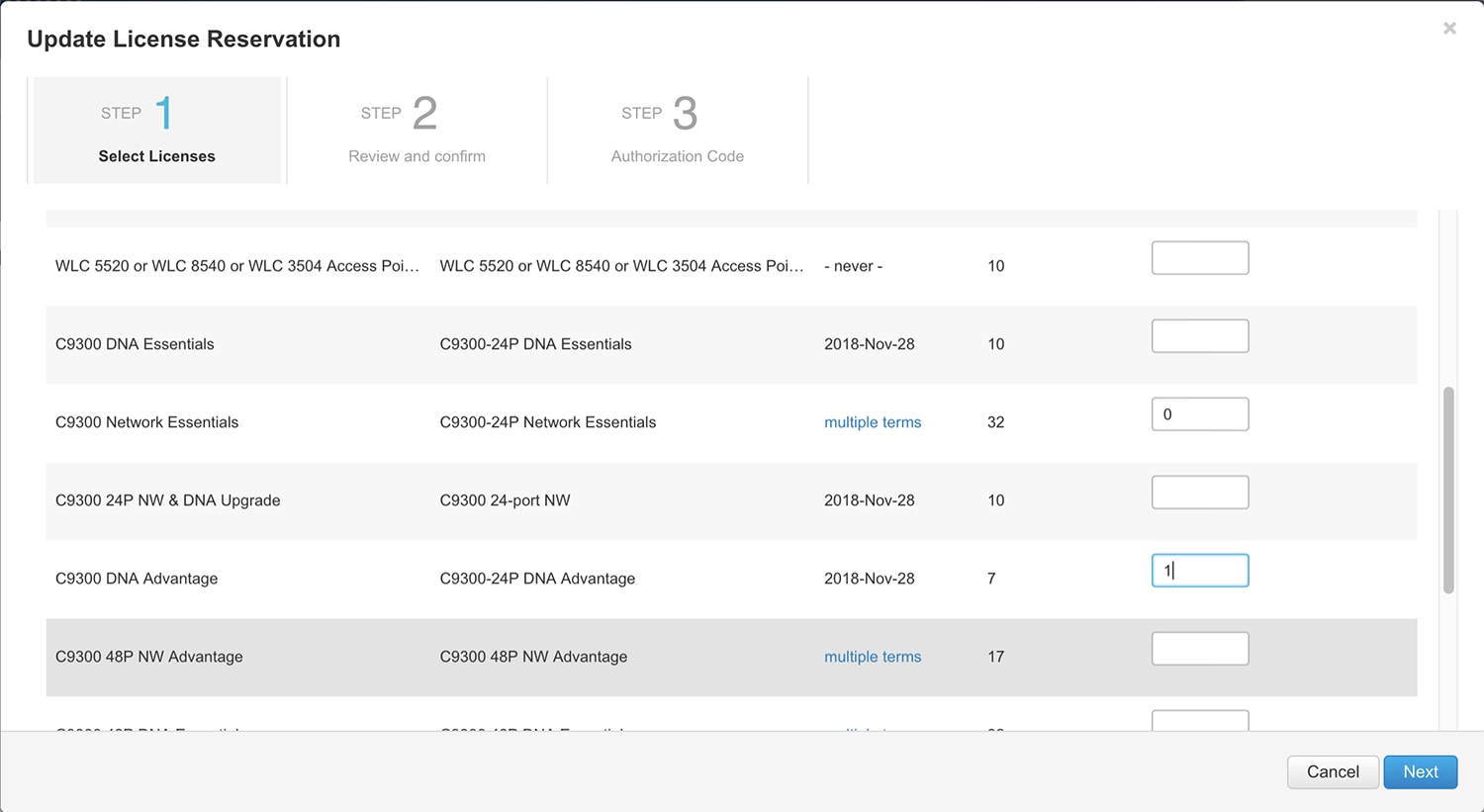The width and height of the screenshot is (1484, 812).
Task: Select C9300 DNA Advantage license name
Action: [137, 579]
